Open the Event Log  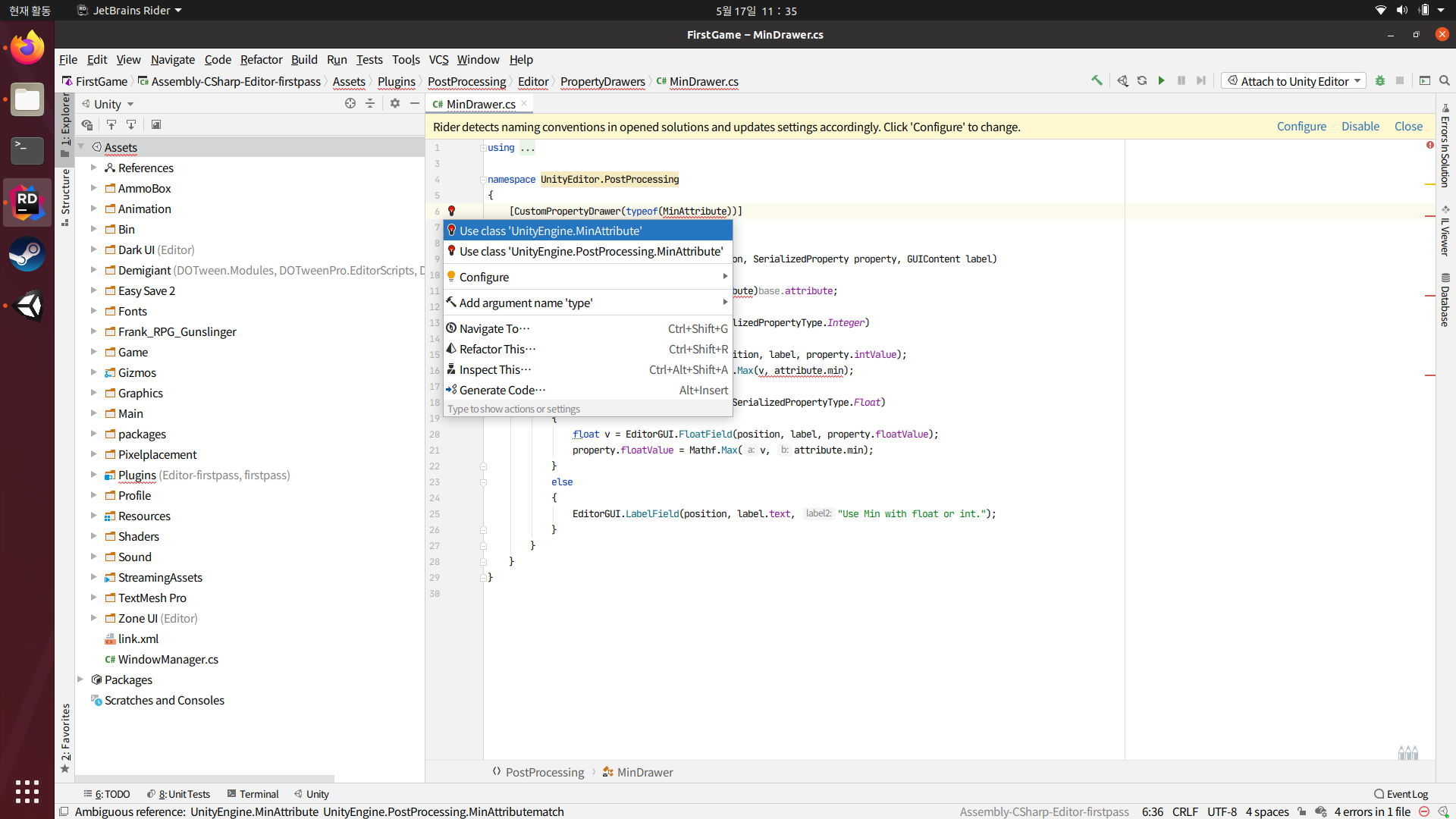pyautogui.click(x=1401, y=794)
